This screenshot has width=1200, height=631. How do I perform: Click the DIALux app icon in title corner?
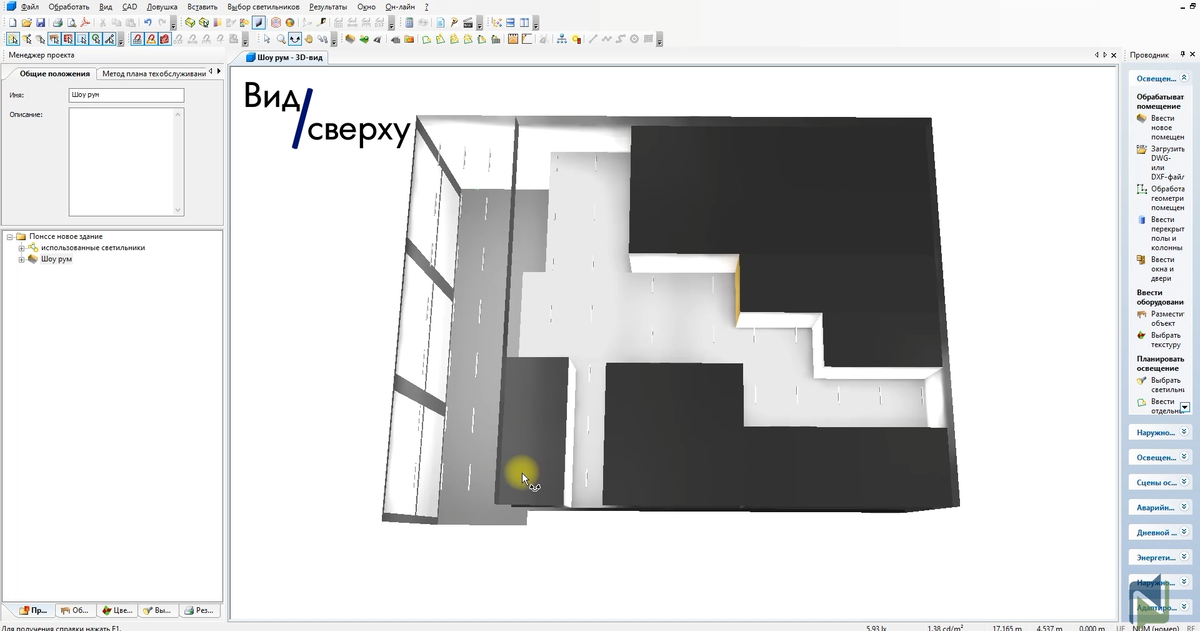pyautogui.click(x=9, y=6)
